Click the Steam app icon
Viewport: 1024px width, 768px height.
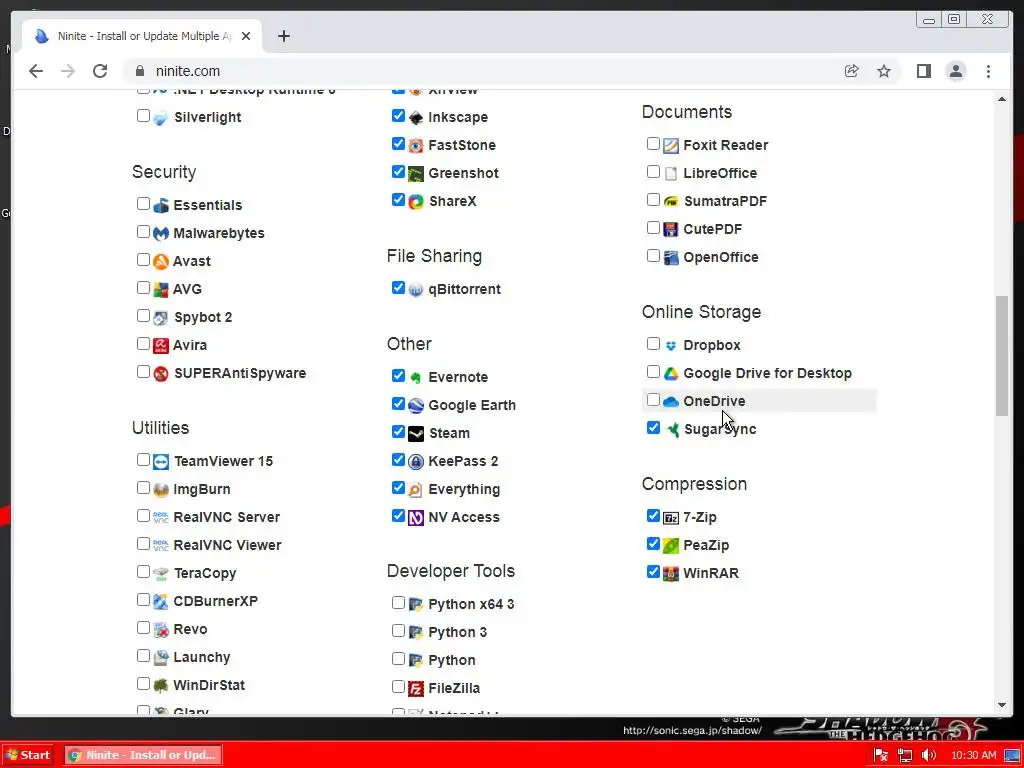tap(415, 434)
